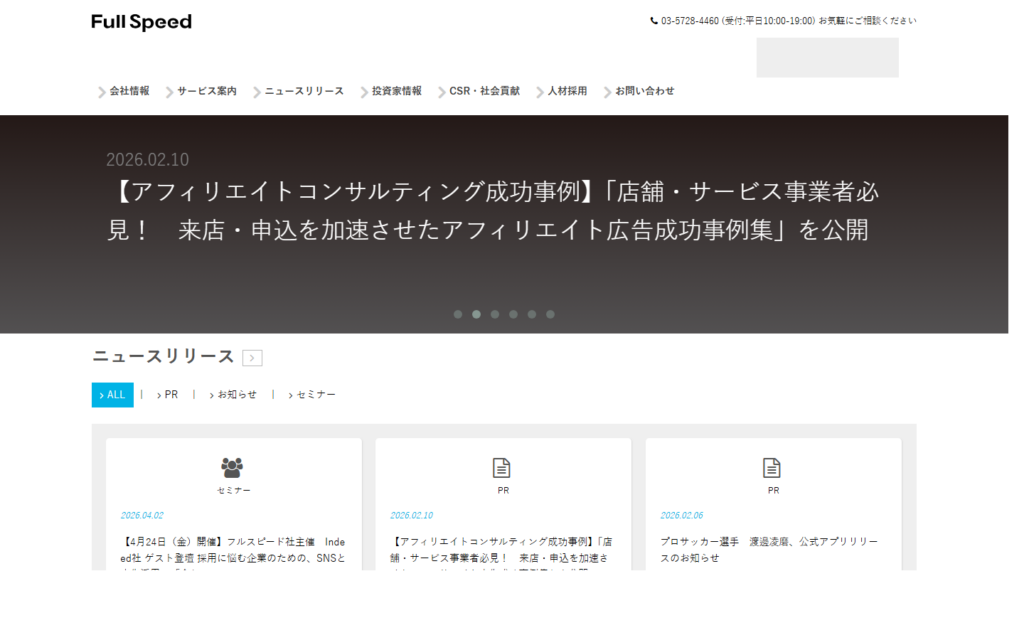1024x640 pixels.
Task: Click the Full Speed logo
Action: point(141,22)
